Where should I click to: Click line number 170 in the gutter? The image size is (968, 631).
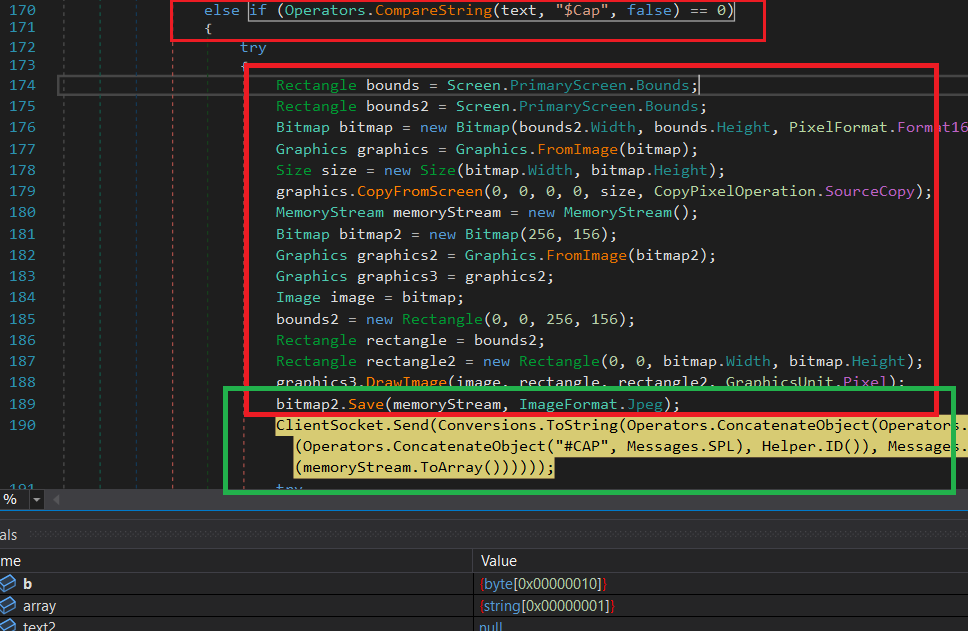(x=22, y=10)
